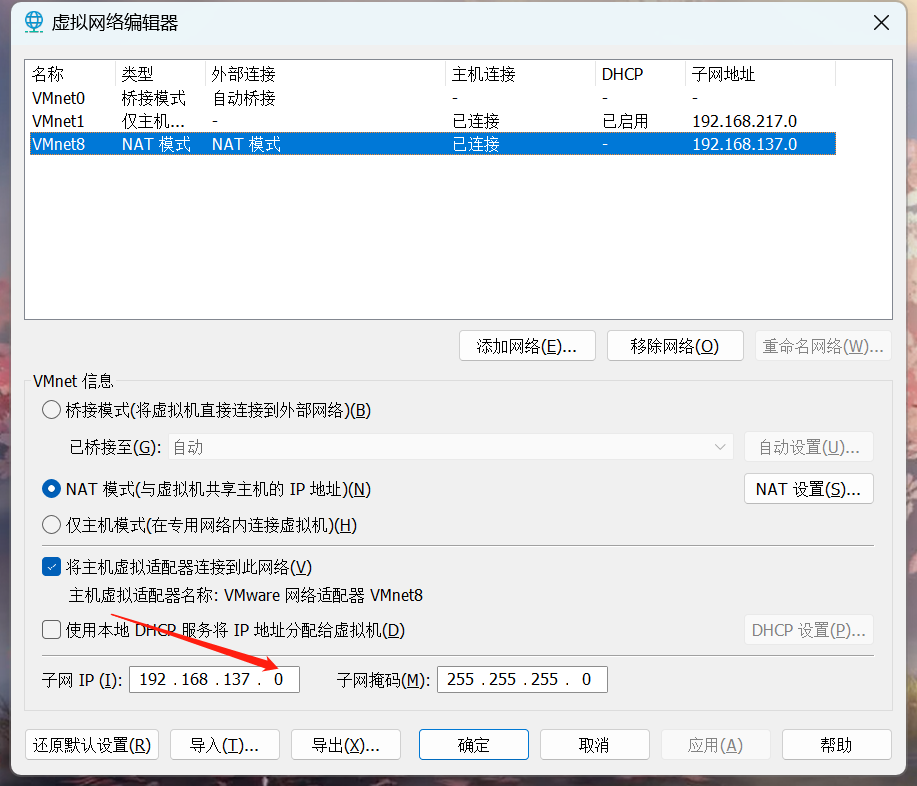Image resolution: width=917 pixels, height=786 pixels.
Task: Click the 取消 button
Action: click(x=595, y=744)
